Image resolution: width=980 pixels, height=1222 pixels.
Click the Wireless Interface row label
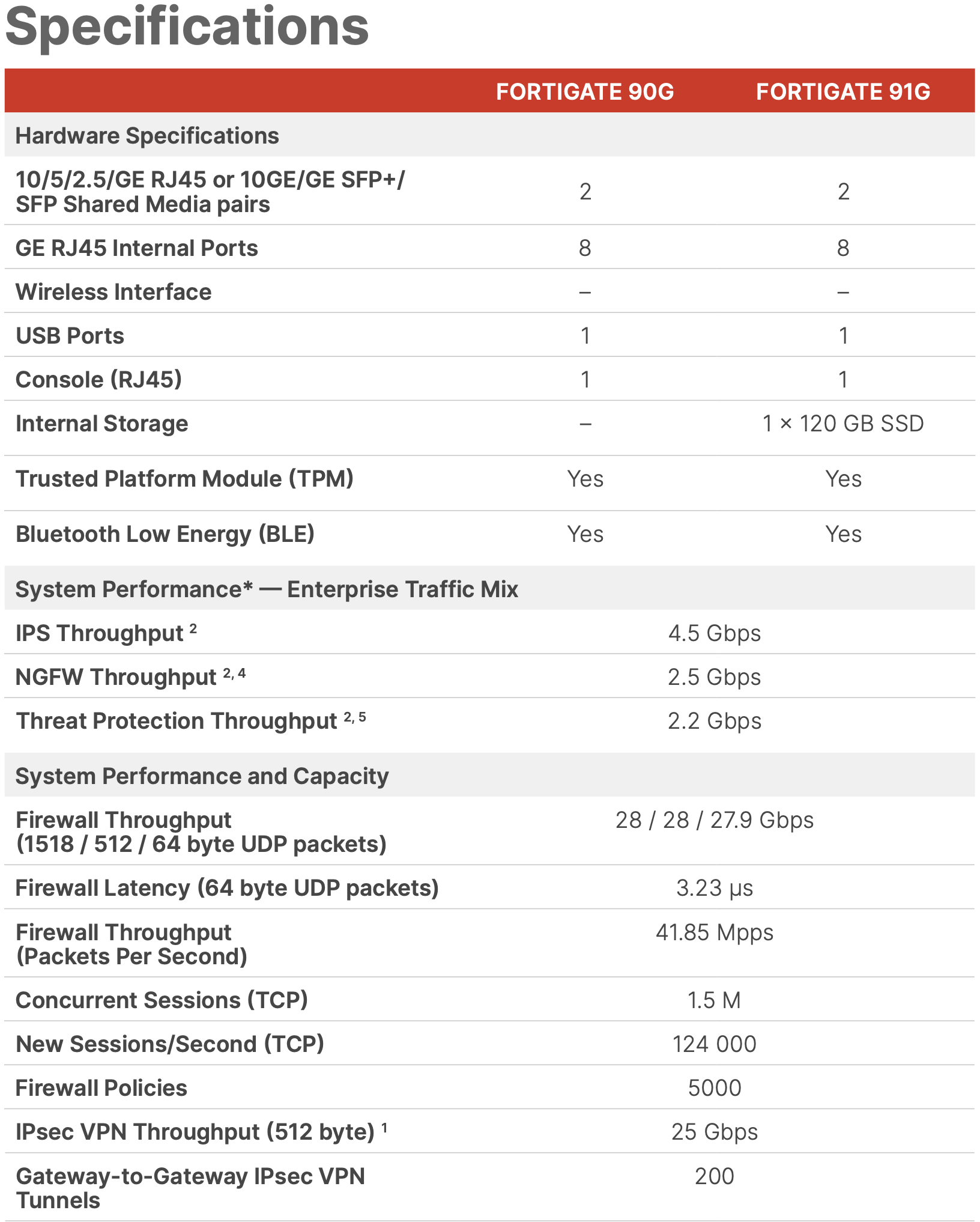click(113, 292)
